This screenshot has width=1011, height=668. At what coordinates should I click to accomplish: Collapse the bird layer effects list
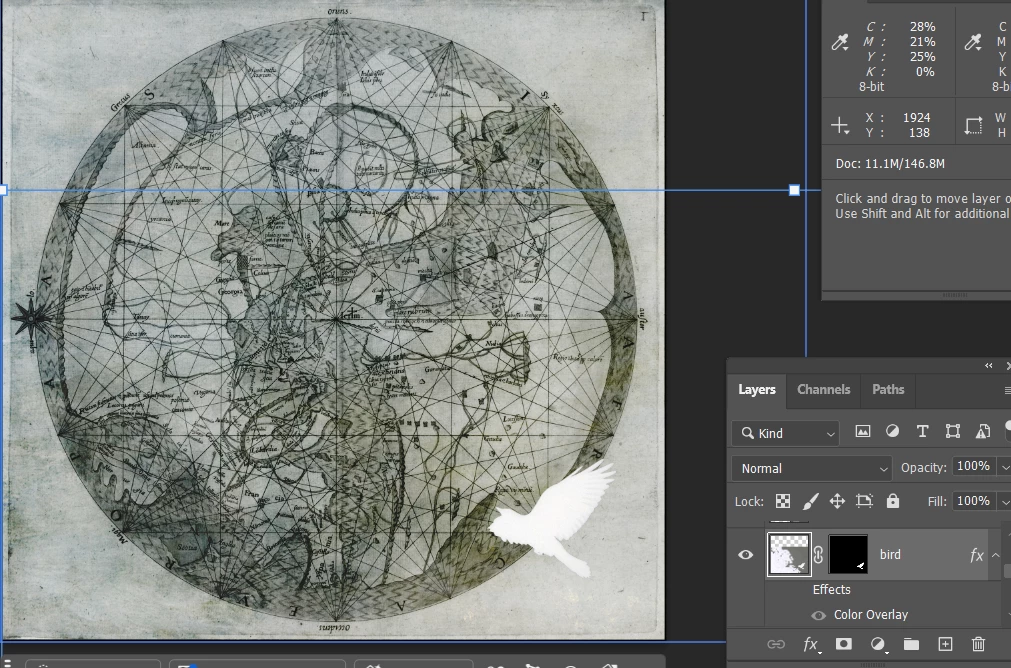[996, 555]
